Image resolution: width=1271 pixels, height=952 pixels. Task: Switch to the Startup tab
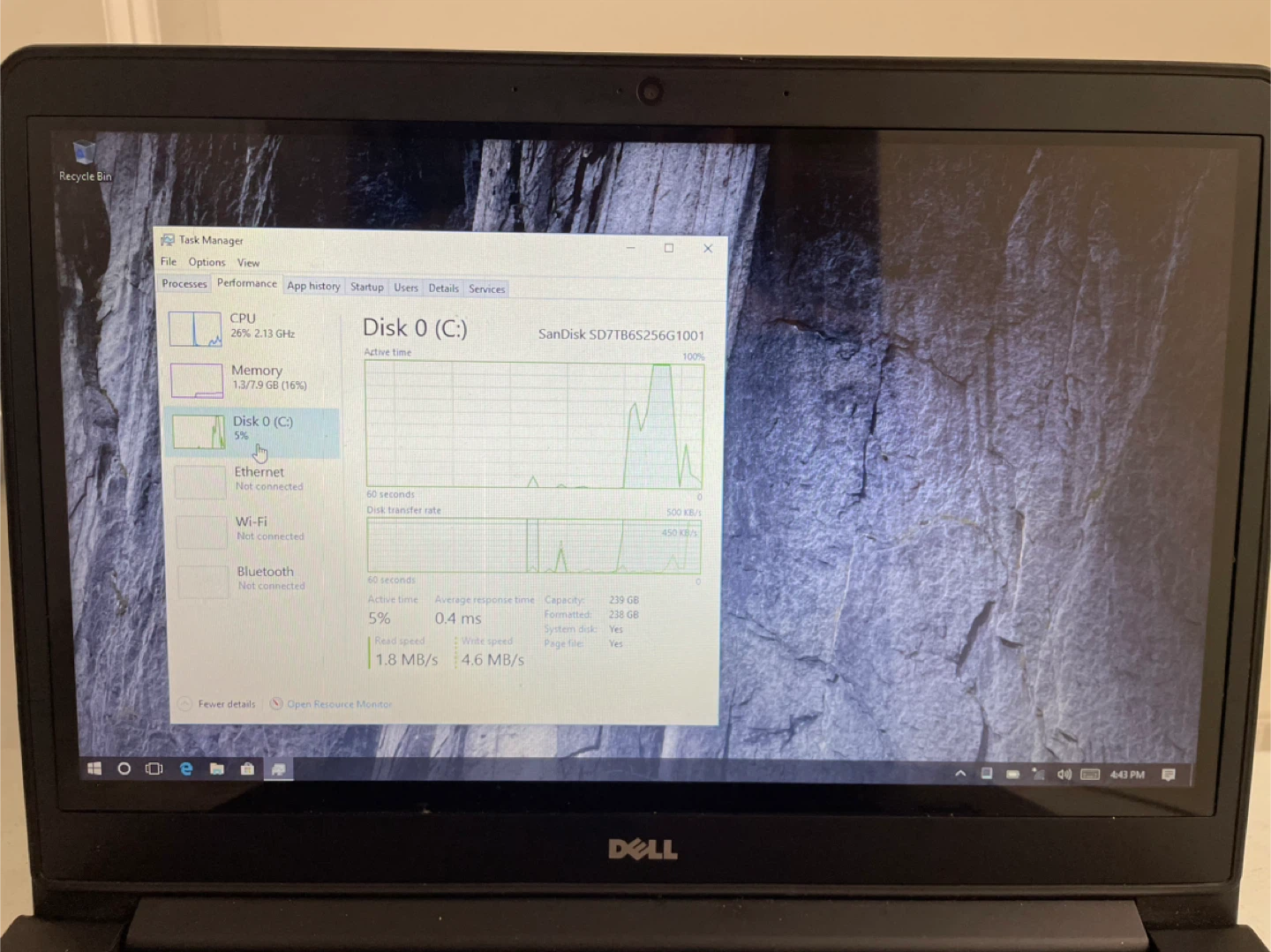[x=366, y=288]
